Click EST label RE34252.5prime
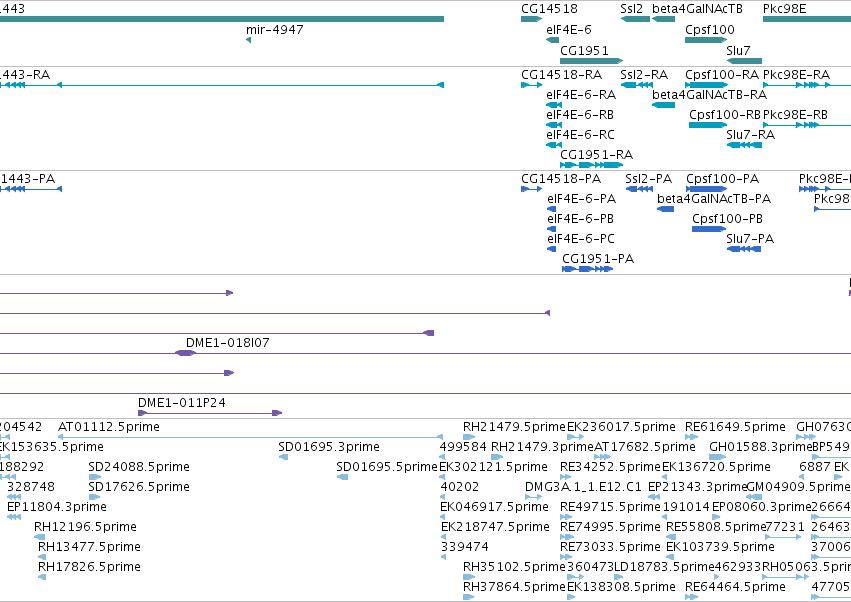Screen dimensions: 851x602 click(611, 467)
